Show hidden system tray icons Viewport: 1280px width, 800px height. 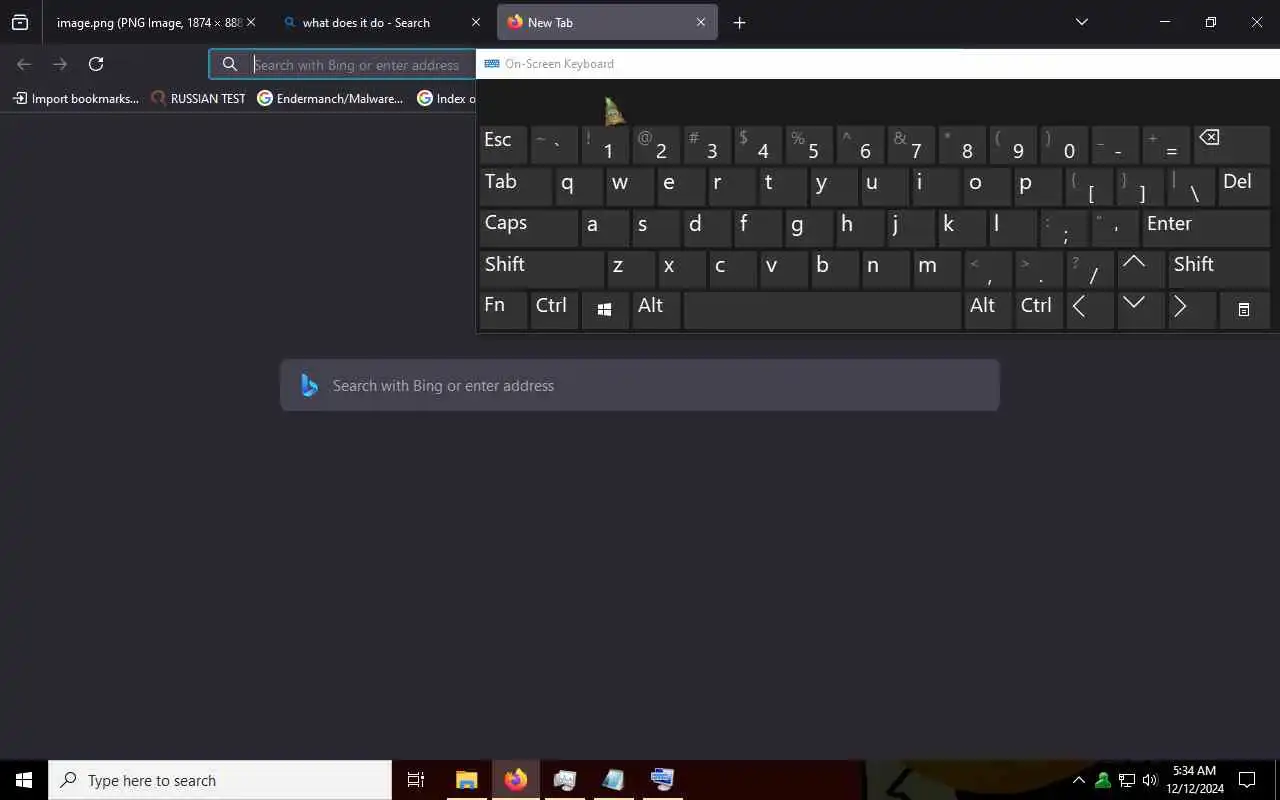tap(1079, 780)
